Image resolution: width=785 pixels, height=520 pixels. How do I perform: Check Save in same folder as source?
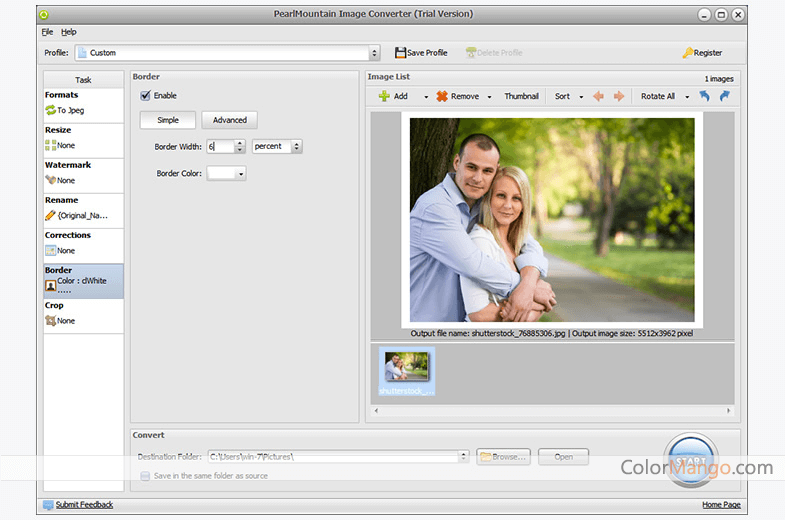146,476
